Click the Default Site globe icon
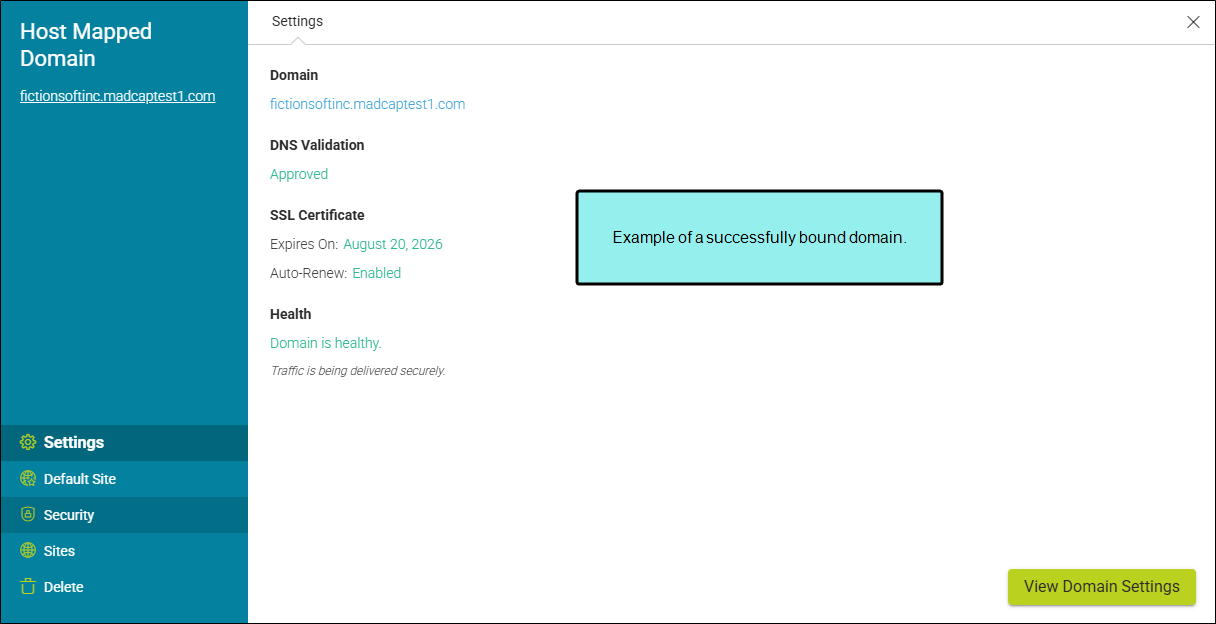Image resolution: width=1216 pixels, height=624 pixels. click(28, 479)
